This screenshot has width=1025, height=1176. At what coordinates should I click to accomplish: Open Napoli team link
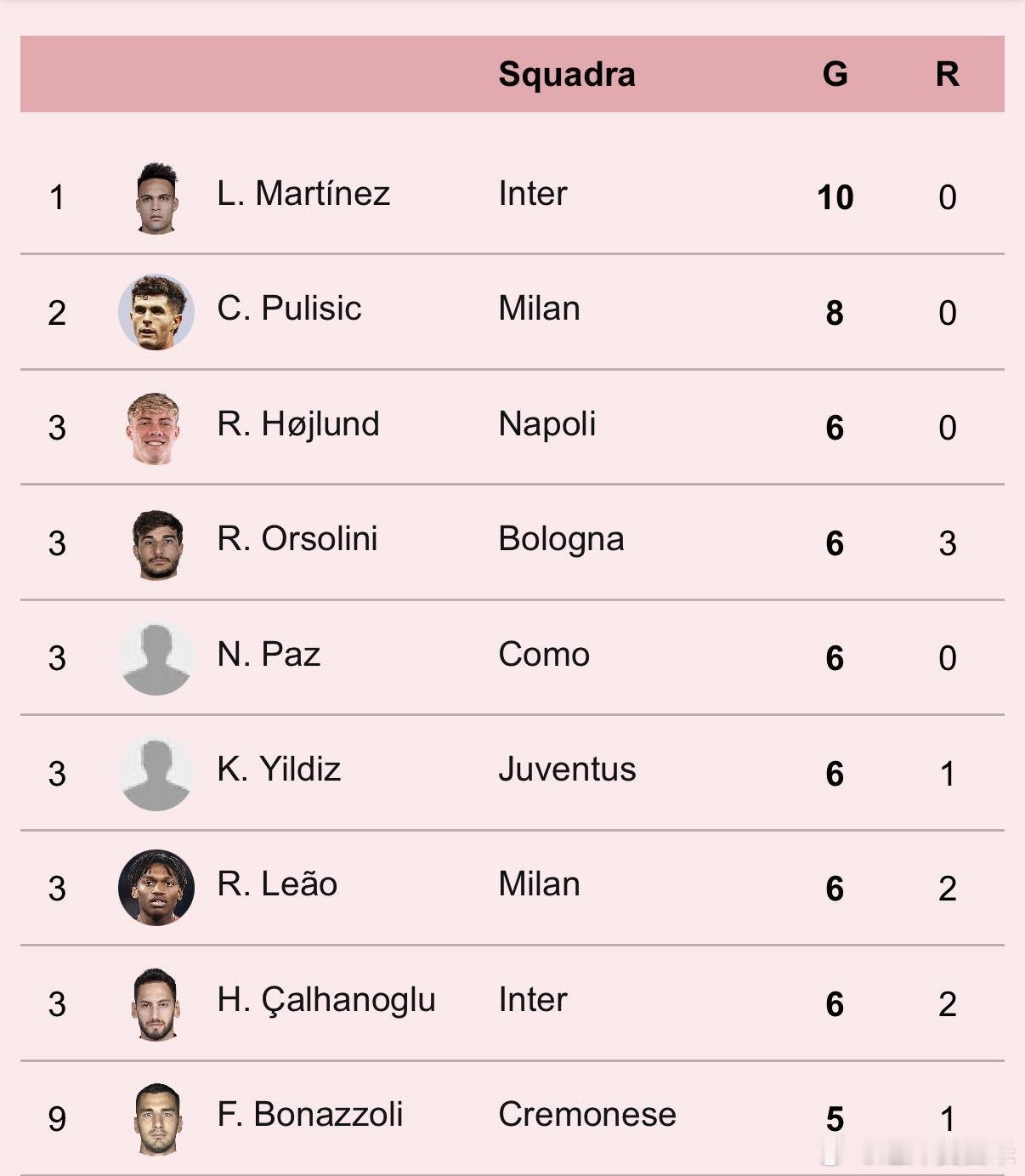pos(546,424)
